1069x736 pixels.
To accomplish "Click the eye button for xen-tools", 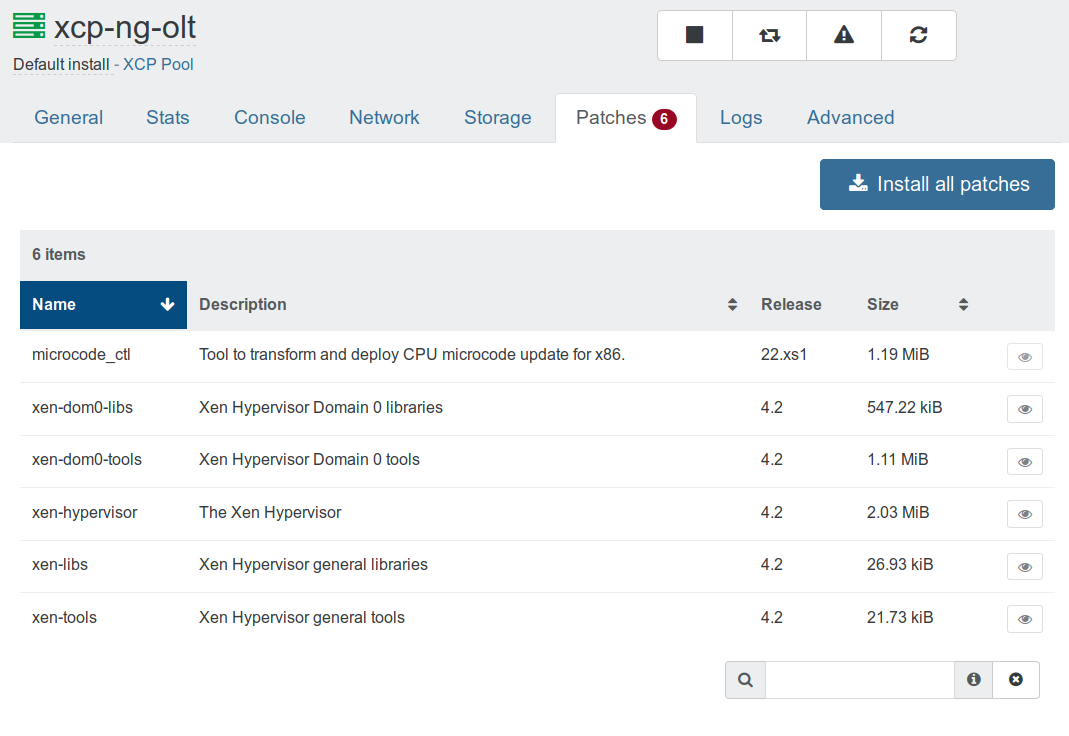I will tap(1025, 619).
